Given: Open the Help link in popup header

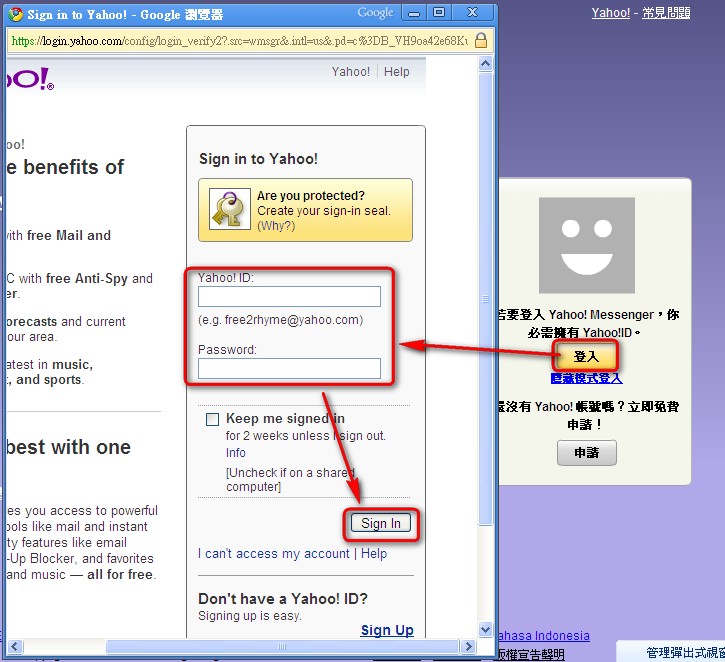Looking at the screenshot, I should pos(396,72).
